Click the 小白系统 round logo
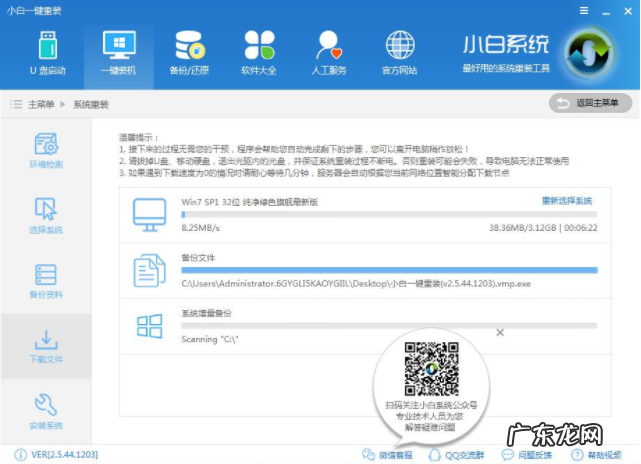 (x=588, y=53)
